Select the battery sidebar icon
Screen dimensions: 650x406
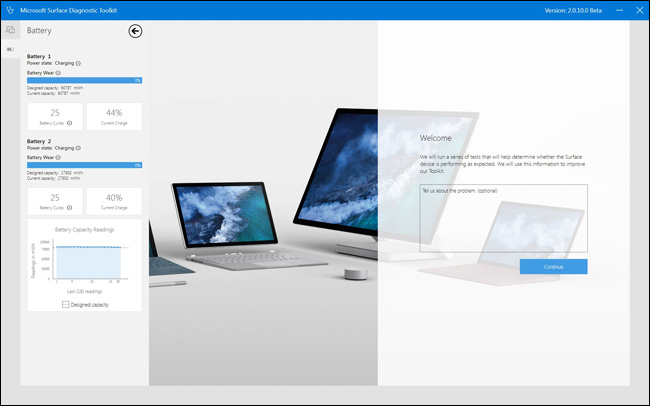(x=10, y=49)
